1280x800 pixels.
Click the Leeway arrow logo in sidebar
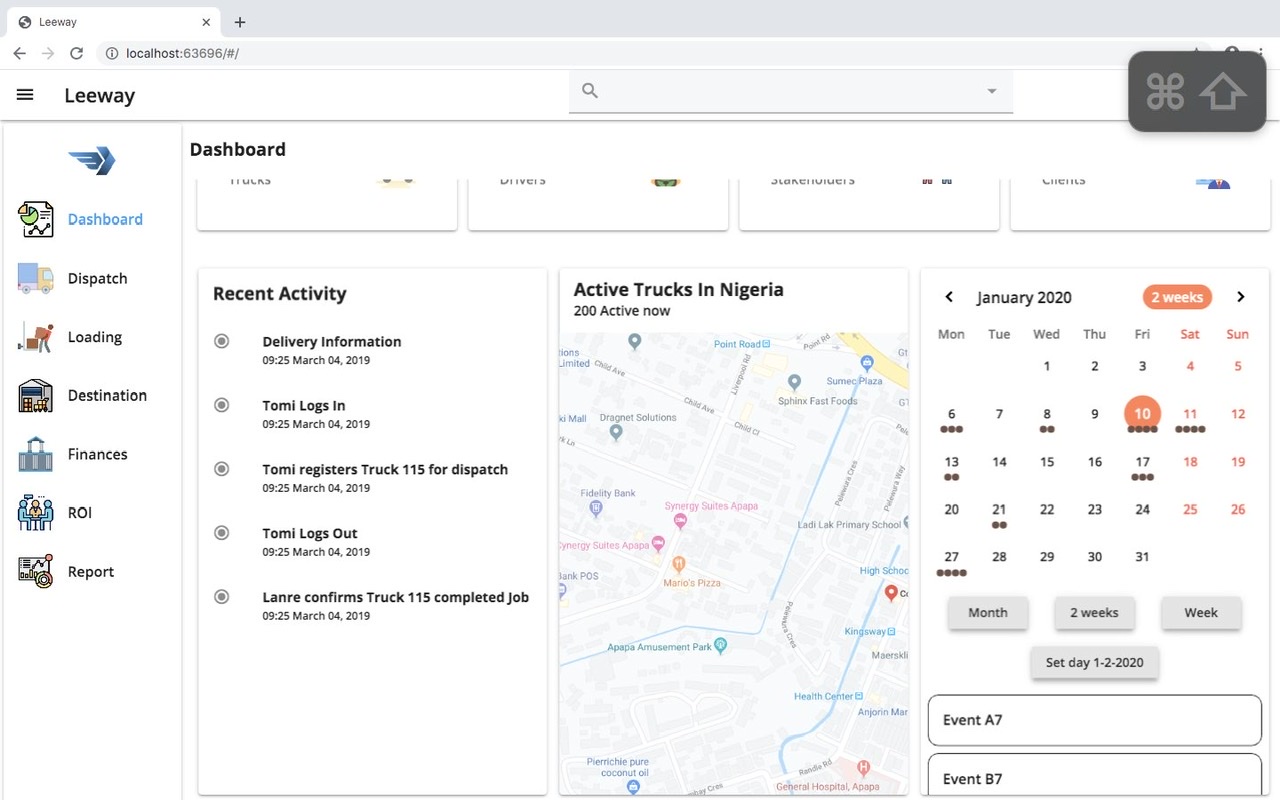[92, 160]
